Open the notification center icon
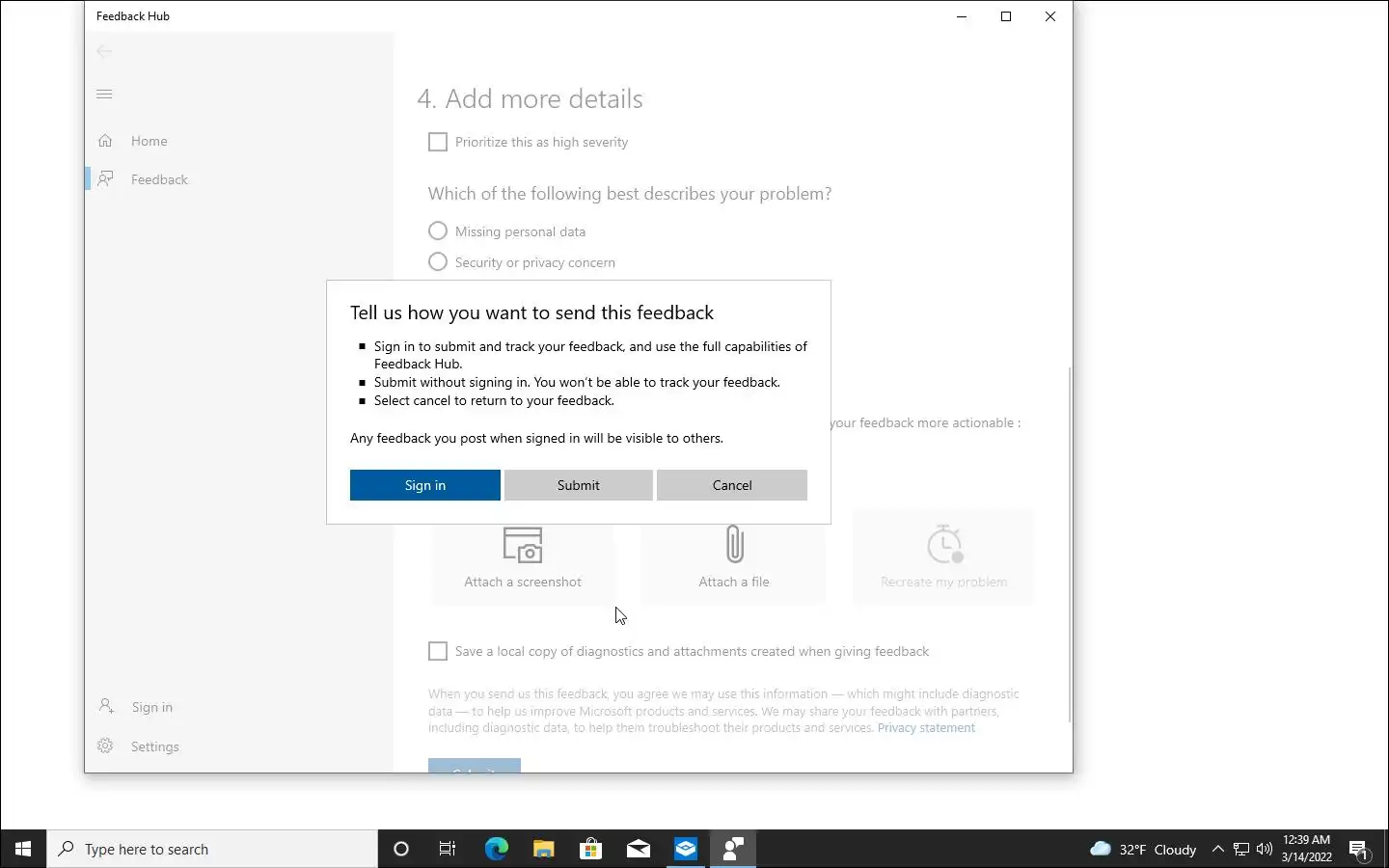This screenshot has height=868, width=1389. pos(1359,850)
